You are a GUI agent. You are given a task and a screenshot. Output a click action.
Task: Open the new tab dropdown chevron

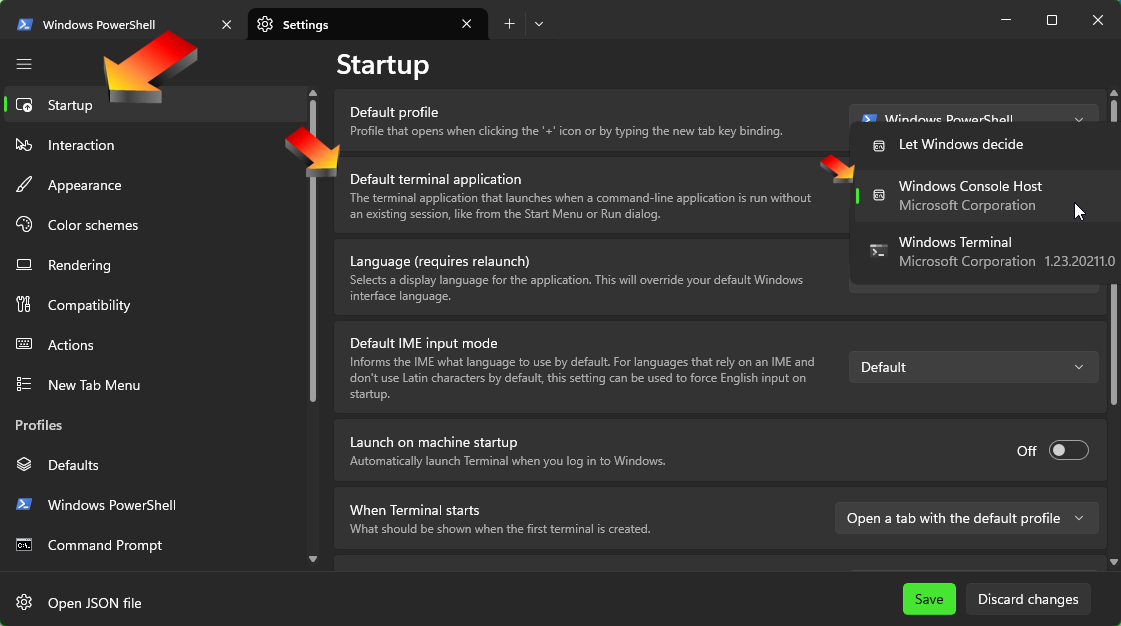pyautogui.click(x=539, y=24)
